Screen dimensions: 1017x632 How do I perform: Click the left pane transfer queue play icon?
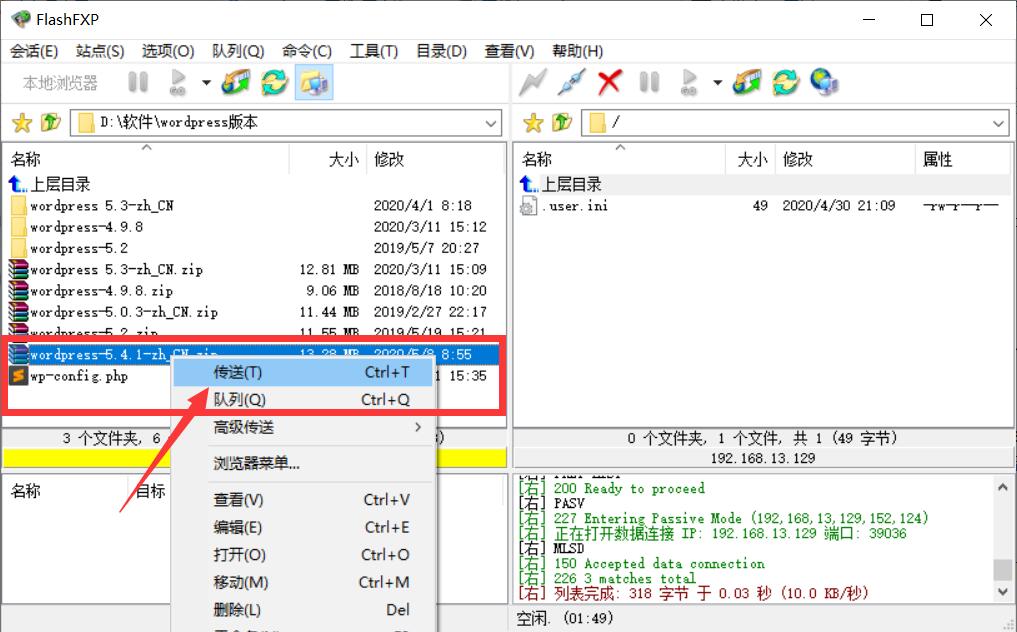(177, 82)
